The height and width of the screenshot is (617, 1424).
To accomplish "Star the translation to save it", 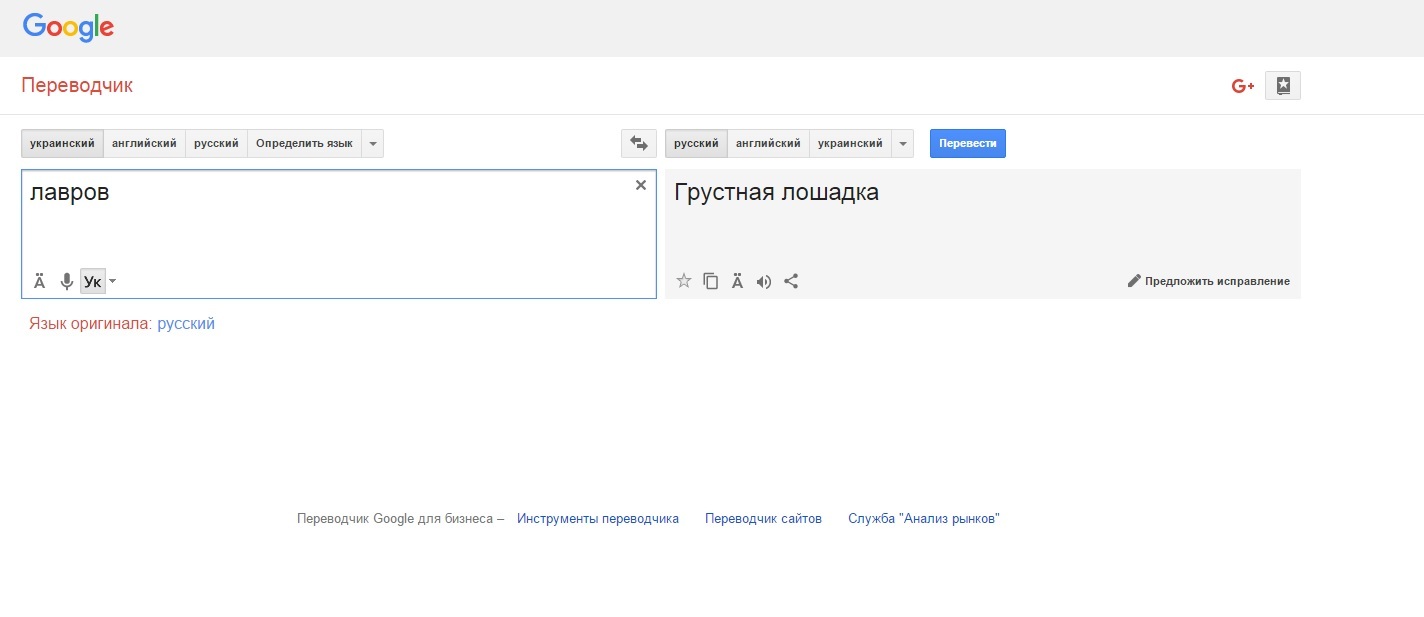I will tap(684, 281).
